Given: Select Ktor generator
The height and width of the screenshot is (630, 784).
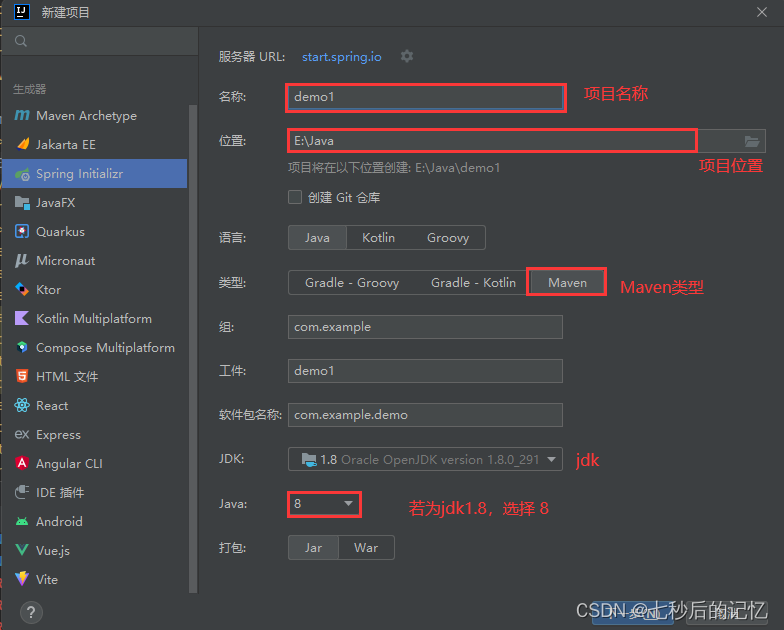Looking at the screenshot, I should (94, 290).
